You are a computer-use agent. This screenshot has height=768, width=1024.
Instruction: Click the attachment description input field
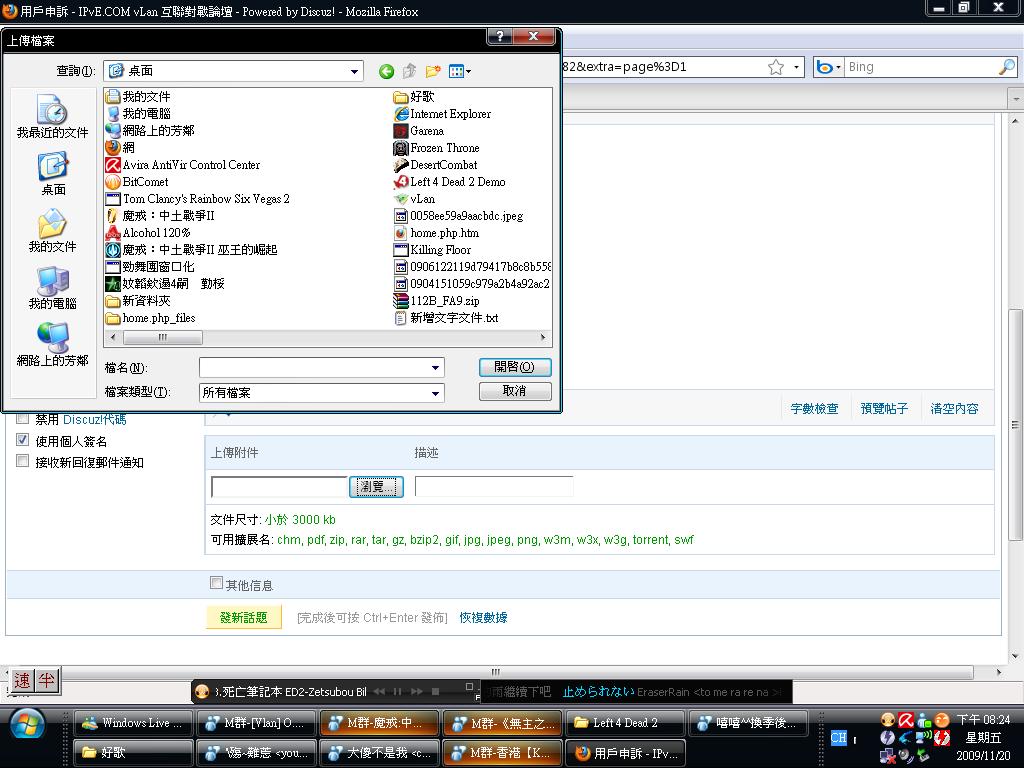(x=494, y=487)
